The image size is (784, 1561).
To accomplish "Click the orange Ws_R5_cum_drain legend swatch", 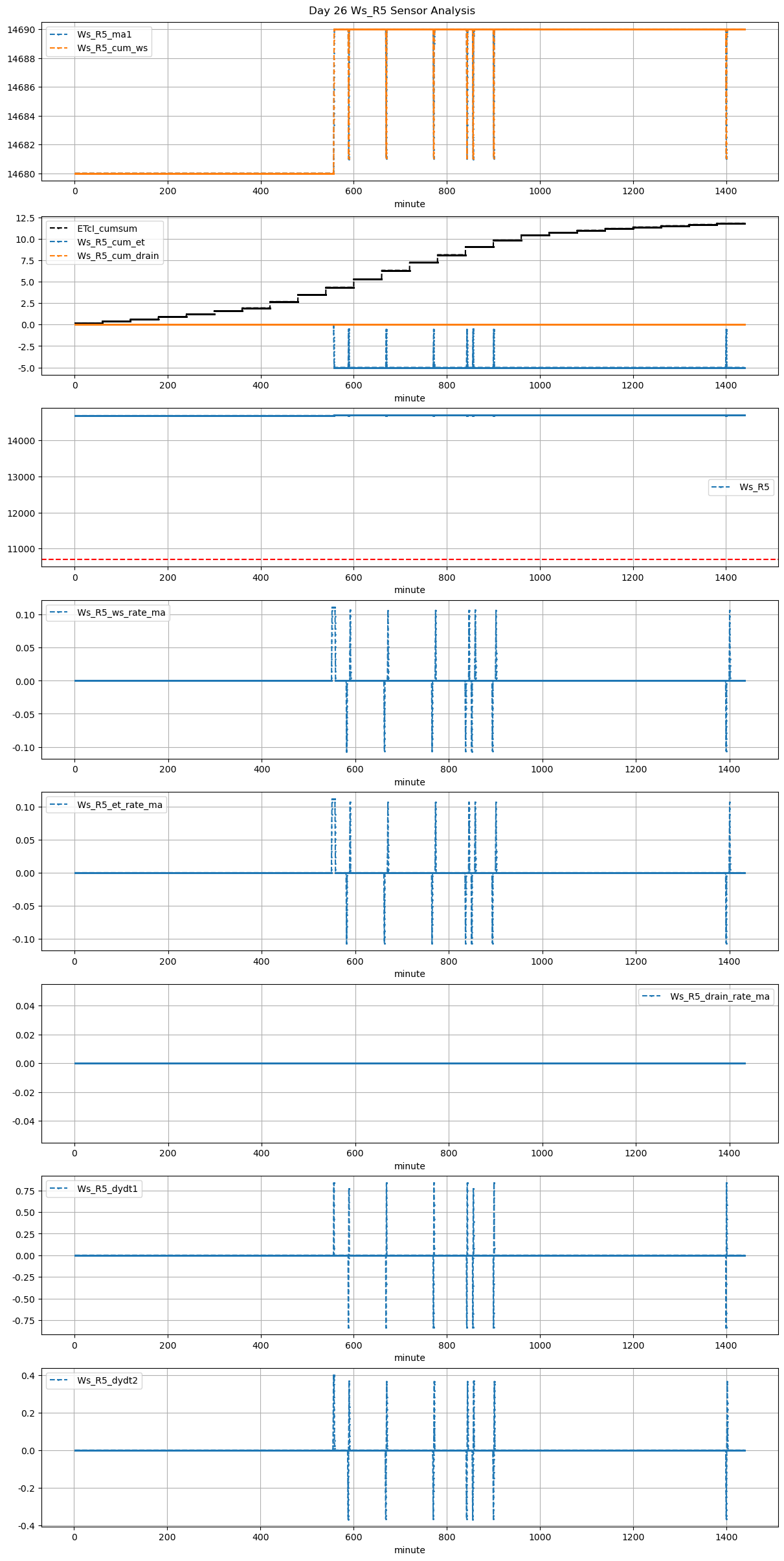I will [58, 256].
